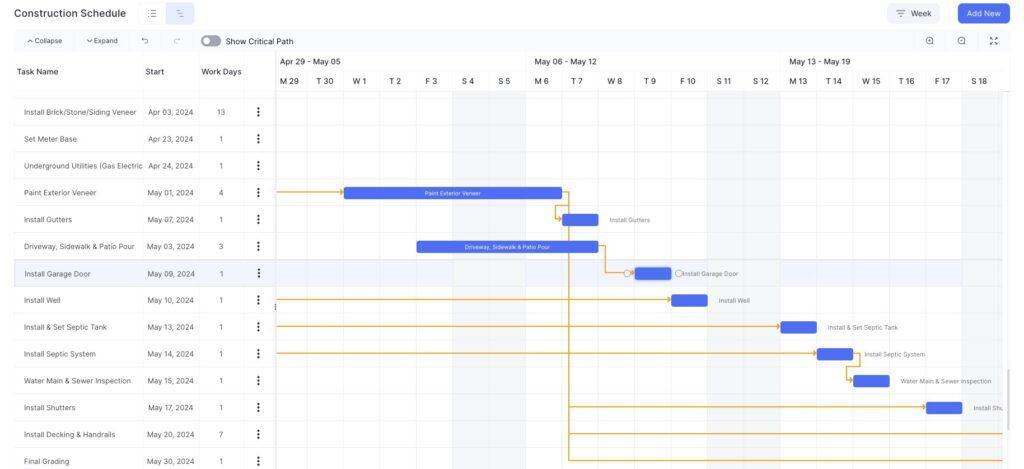Click the Work Days column header
The height and width of the screenshot is (469, 1024).
(x=221, y=72)
